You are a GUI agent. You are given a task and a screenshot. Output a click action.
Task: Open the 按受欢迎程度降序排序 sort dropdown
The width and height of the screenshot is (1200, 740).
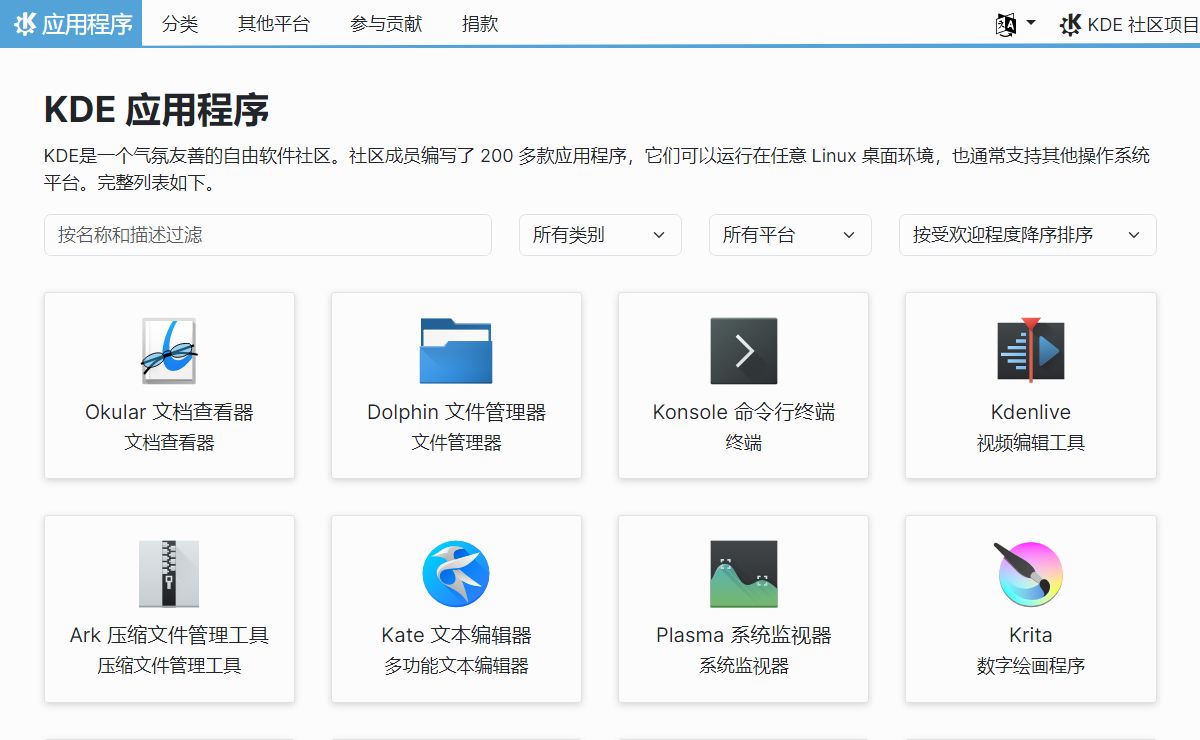[x=1028, y=235]
